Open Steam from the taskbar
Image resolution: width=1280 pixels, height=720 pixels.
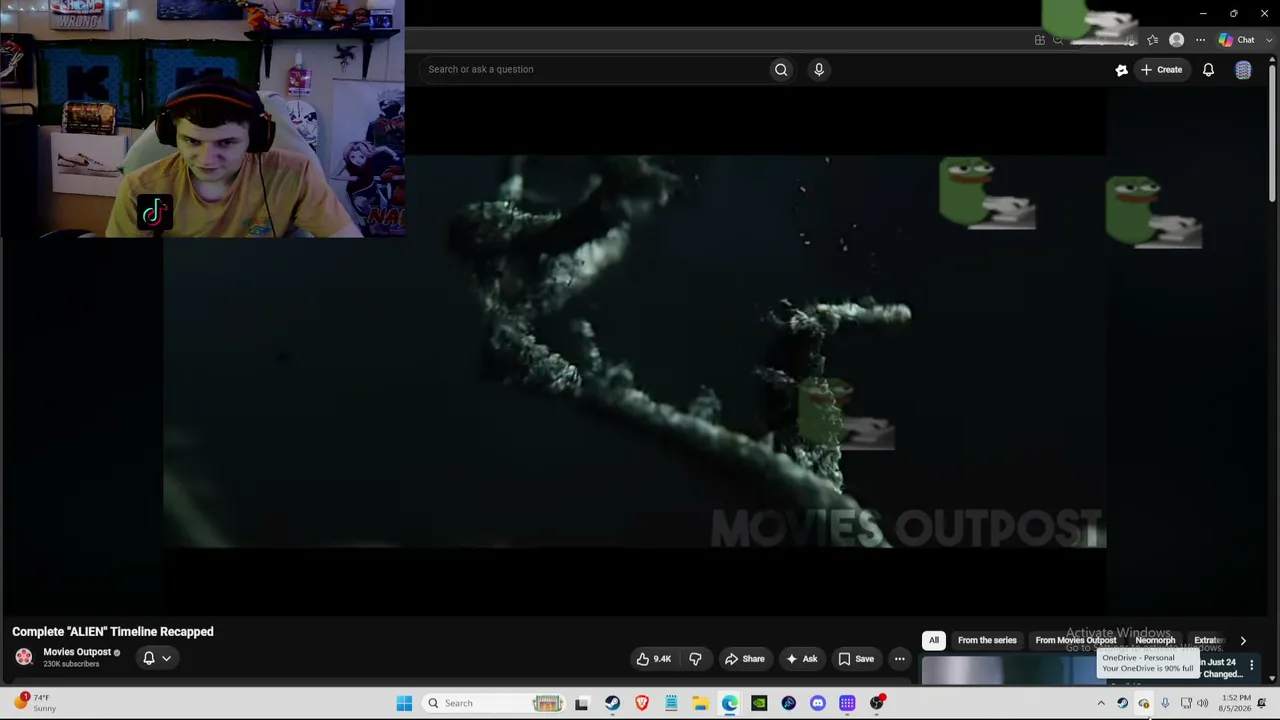point(612,703)
